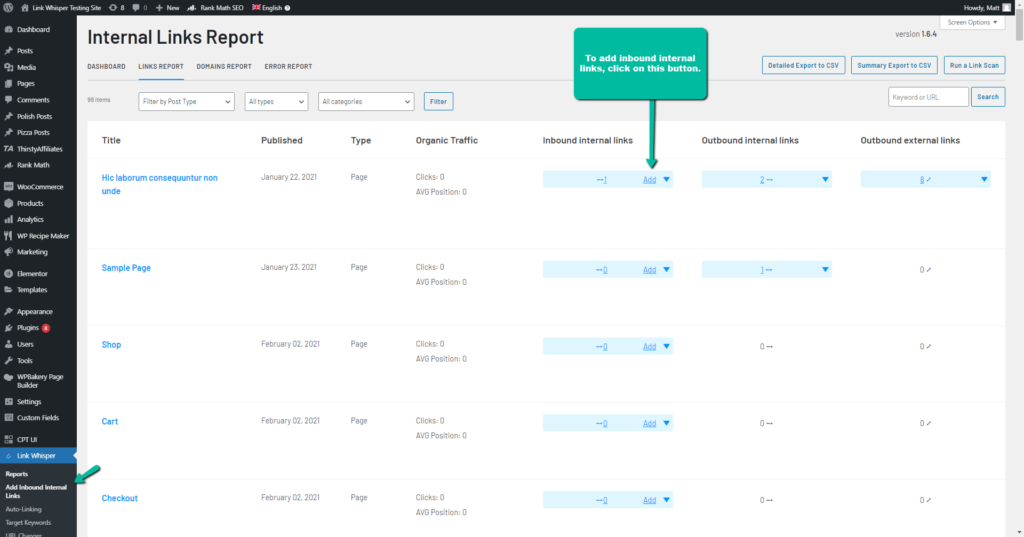This screenshot has width=1024, height=537.
Task: Click the Analytics sidebar icon
Action: 9,219
